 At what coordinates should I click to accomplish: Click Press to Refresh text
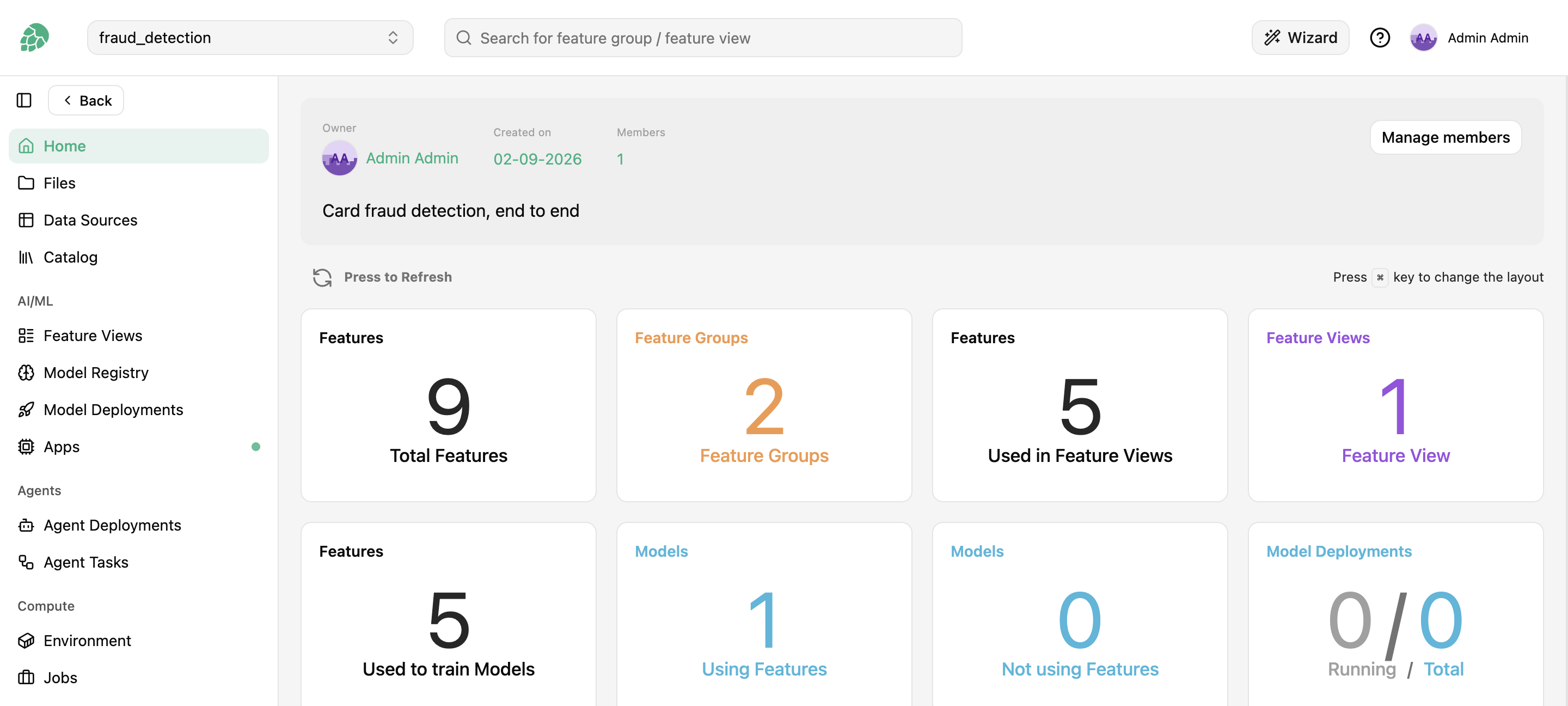tap(397, 277)
